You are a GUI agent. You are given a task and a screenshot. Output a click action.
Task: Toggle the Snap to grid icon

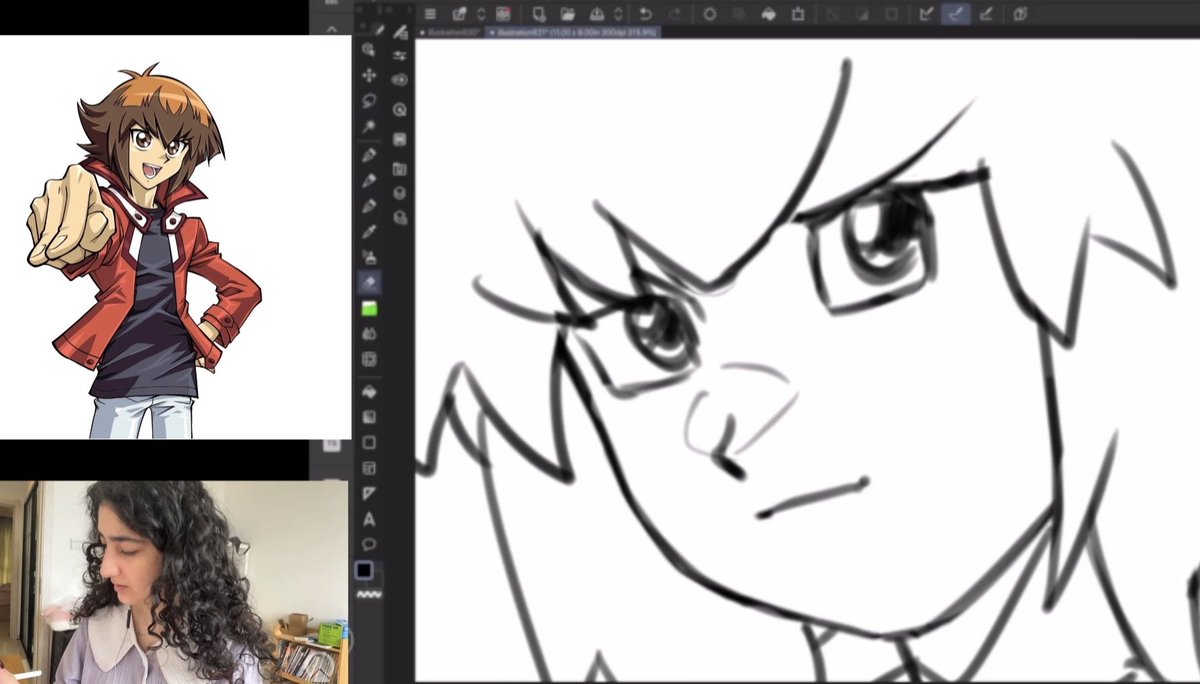pyautogui.click(x=986, y=14)
